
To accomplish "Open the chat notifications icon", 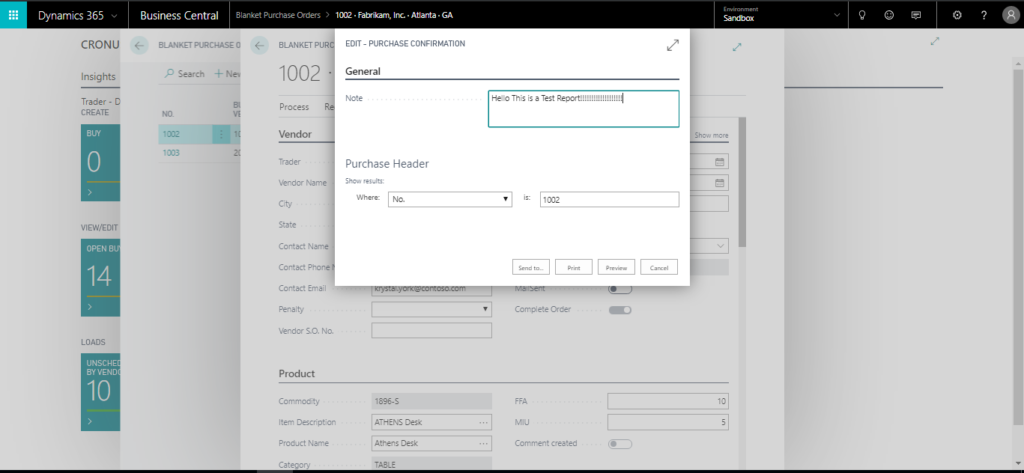I will pyautogui.click(x=916, y=16).
